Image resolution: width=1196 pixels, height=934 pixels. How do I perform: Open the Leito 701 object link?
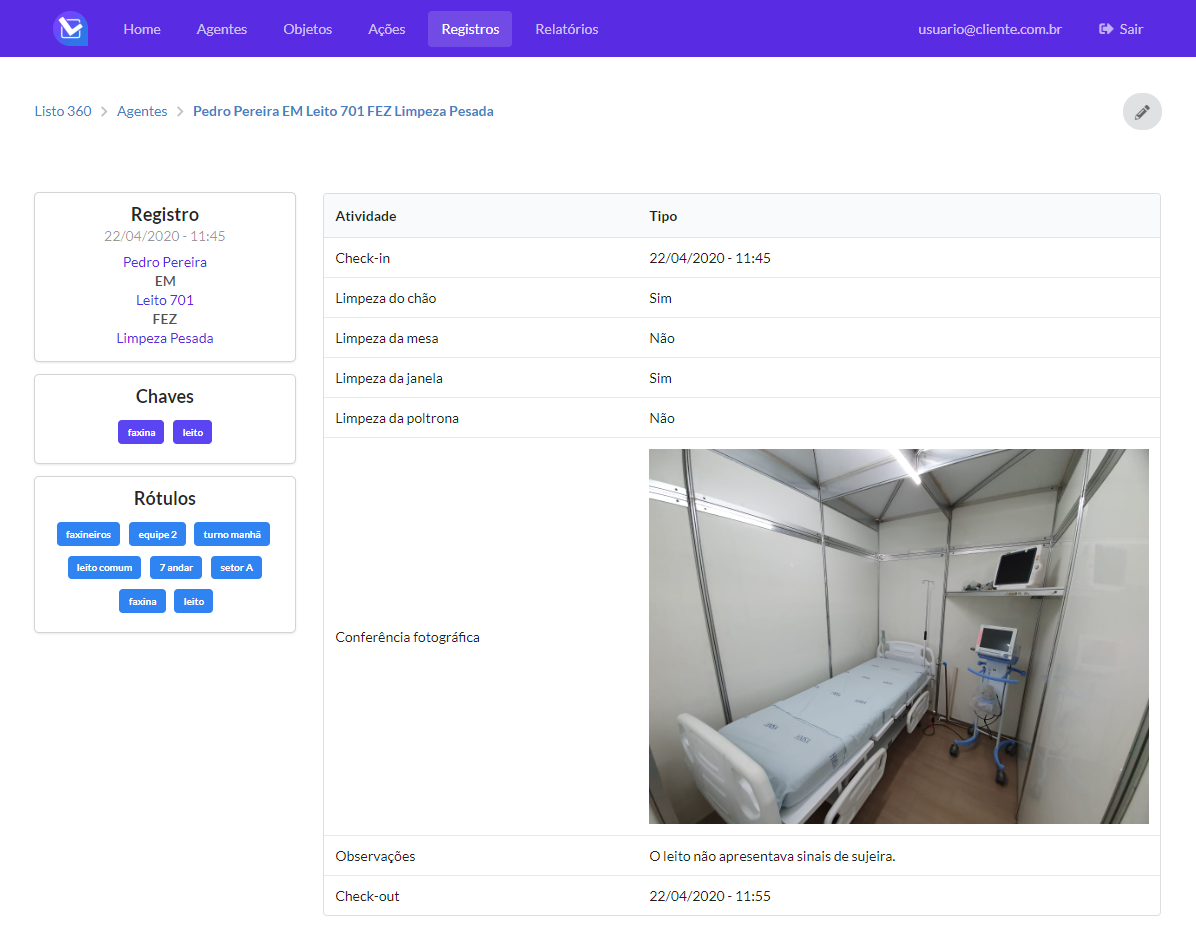(165, 300)
